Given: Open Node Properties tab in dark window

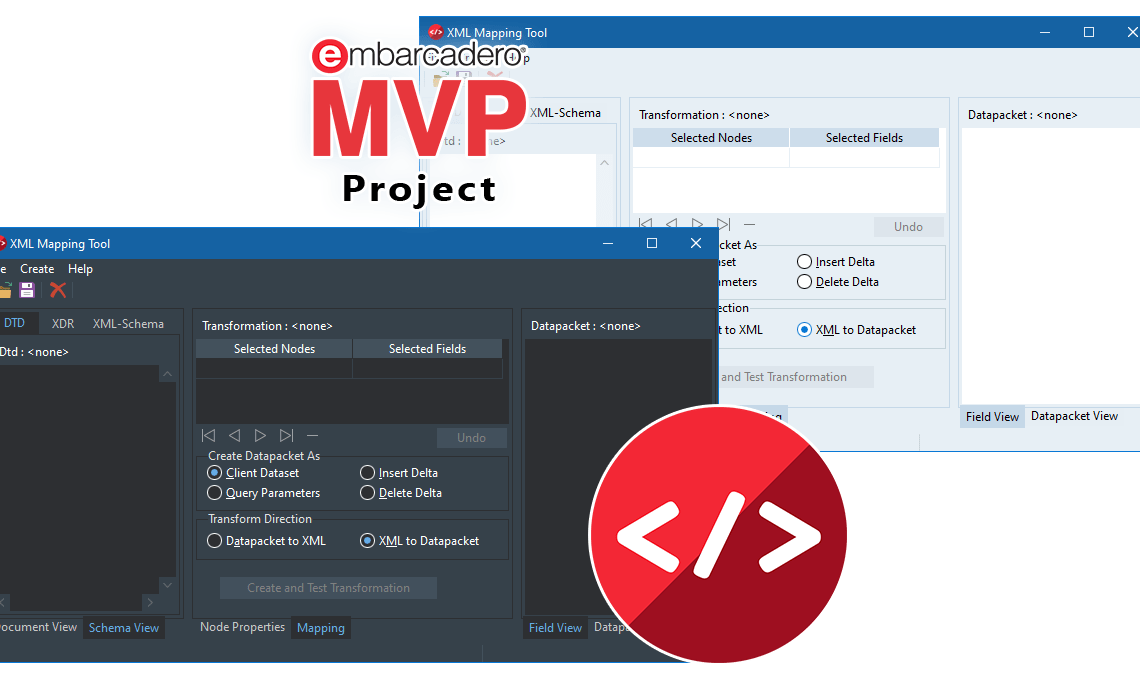Looking at the screenshot, I should (242, 627).
